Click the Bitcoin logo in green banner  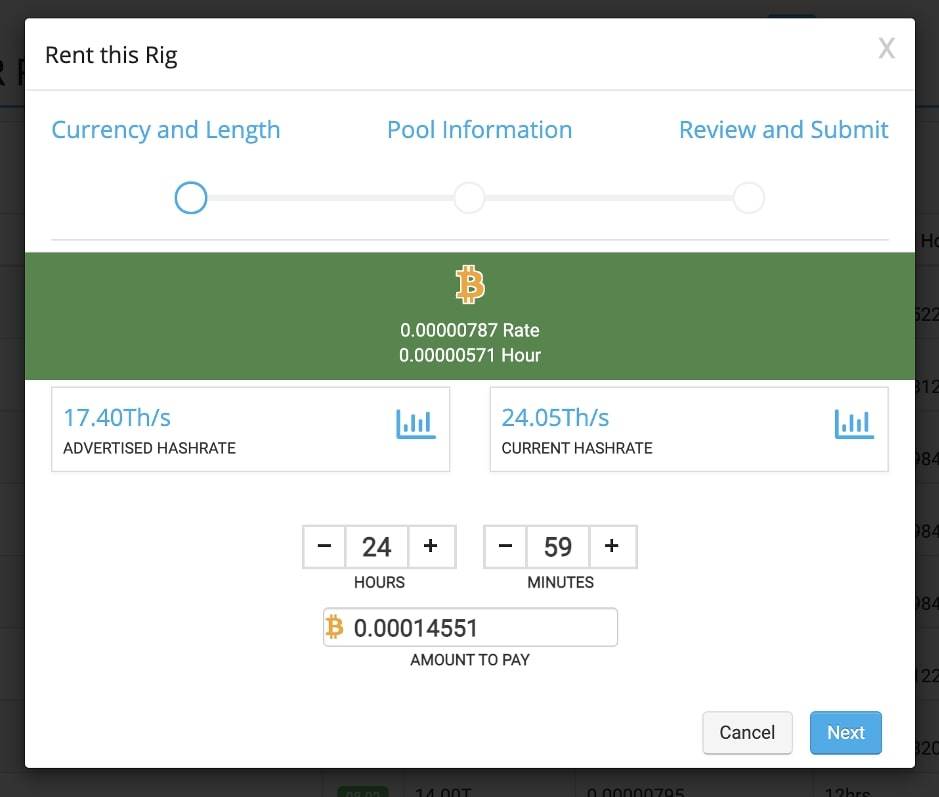pos(470,285)
